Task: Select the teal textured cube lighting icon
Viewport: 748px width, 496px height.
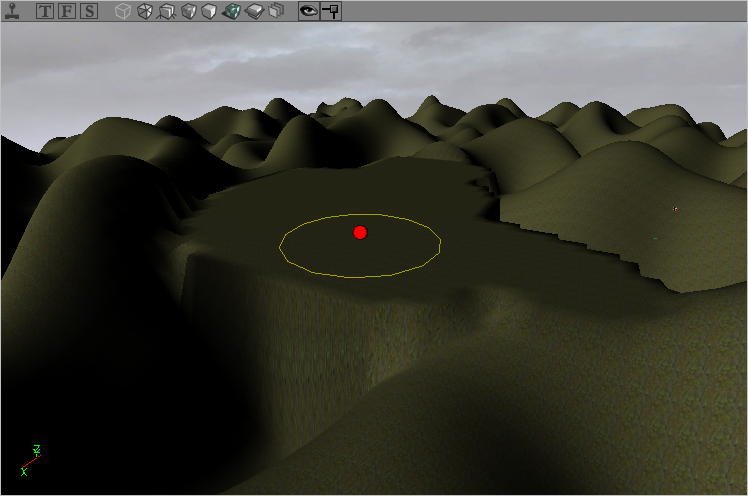Action: tap(231, 12)
